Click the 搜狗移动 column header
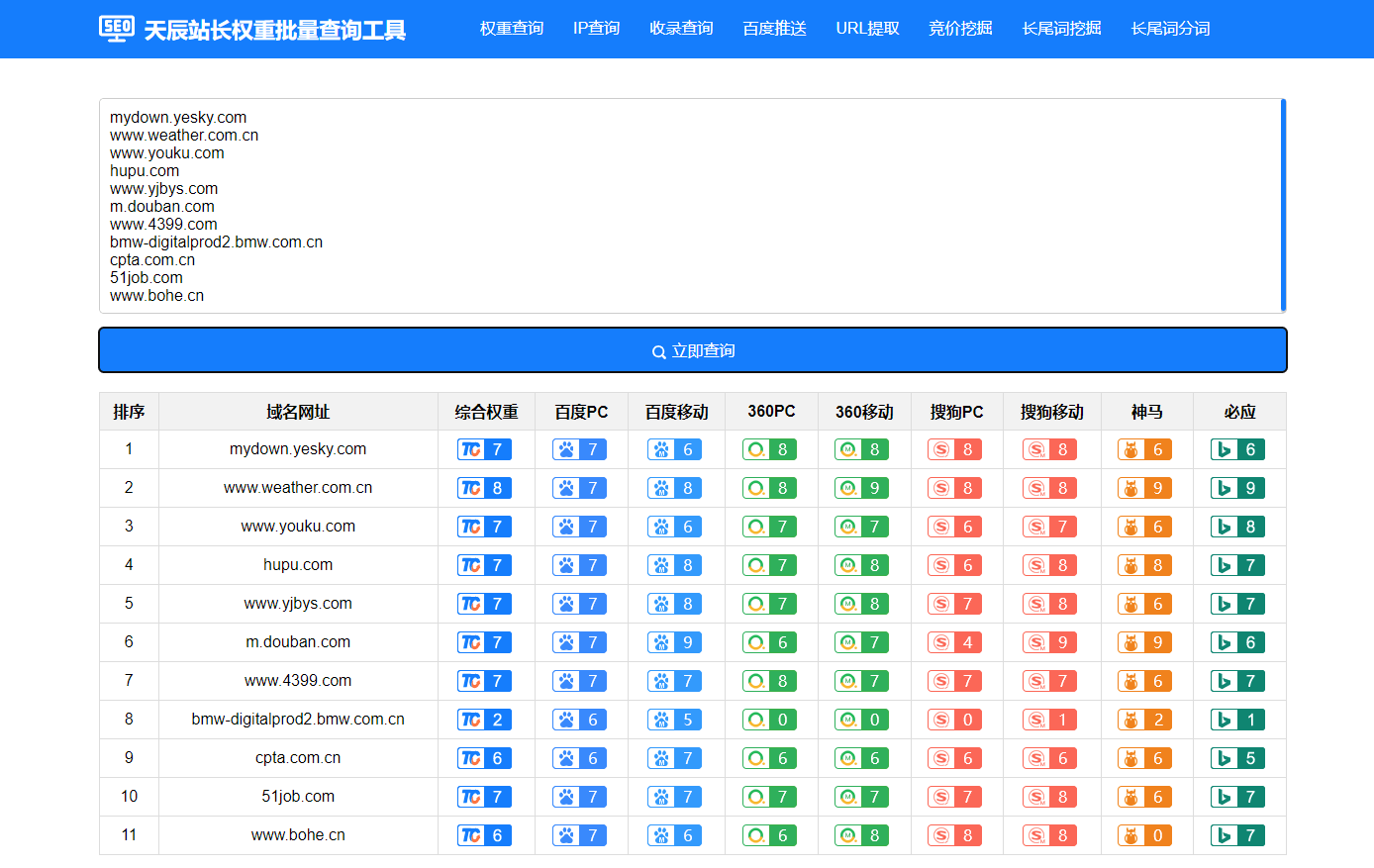Image resolution: width=1374 pixels, height=868 pixels. click(1051, 412)
